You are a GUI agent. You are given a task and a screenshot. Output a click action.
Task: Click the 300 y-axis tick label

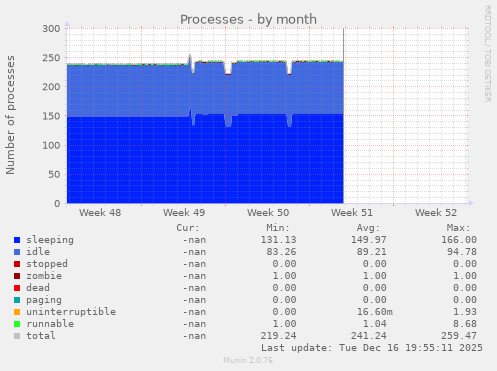tap(51, 29)
